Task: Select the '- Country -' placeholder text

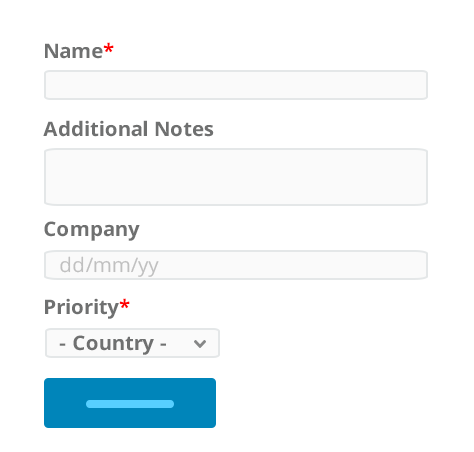Action: 113,343
